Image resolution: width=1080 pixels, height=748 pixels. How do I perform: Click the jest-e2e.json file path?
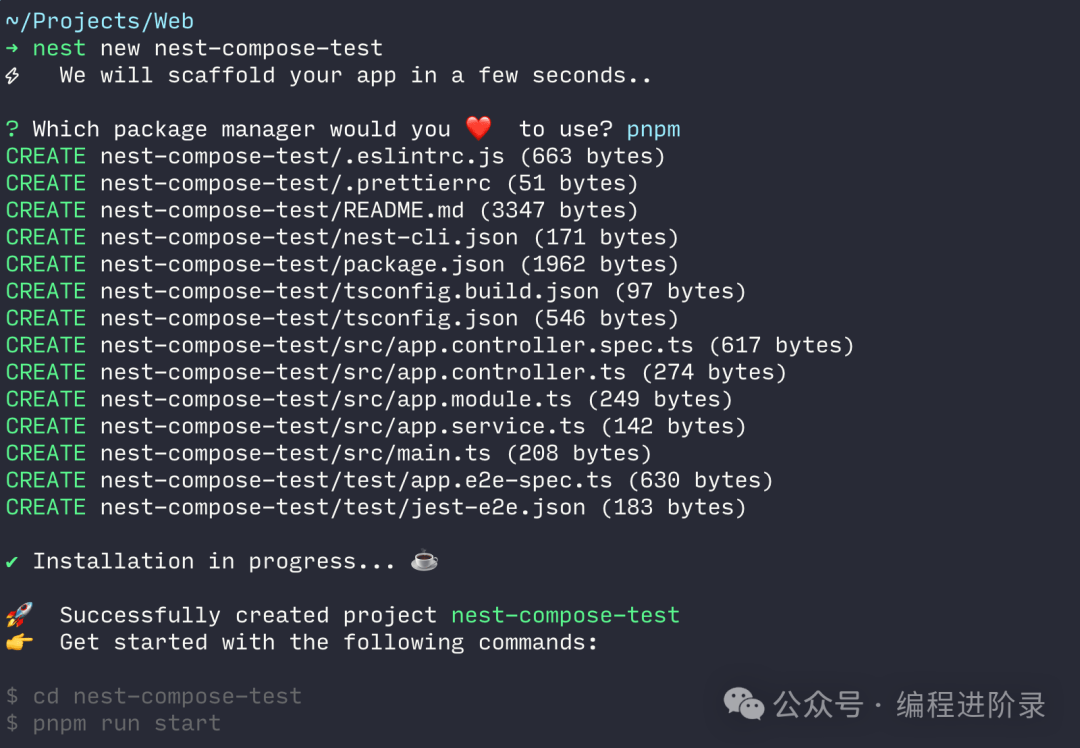(x=343, y=508)
